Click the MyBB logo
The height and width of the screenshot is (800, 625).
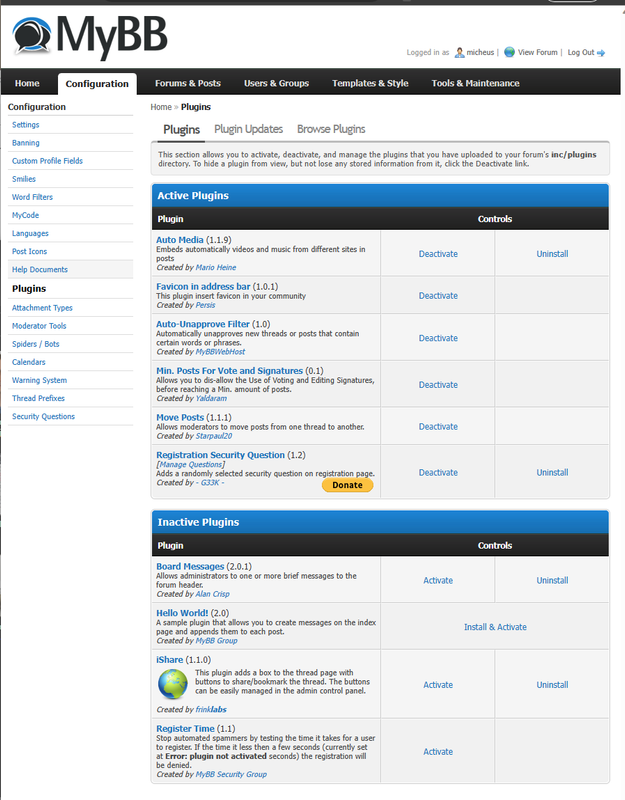click(x=90, y=36)
